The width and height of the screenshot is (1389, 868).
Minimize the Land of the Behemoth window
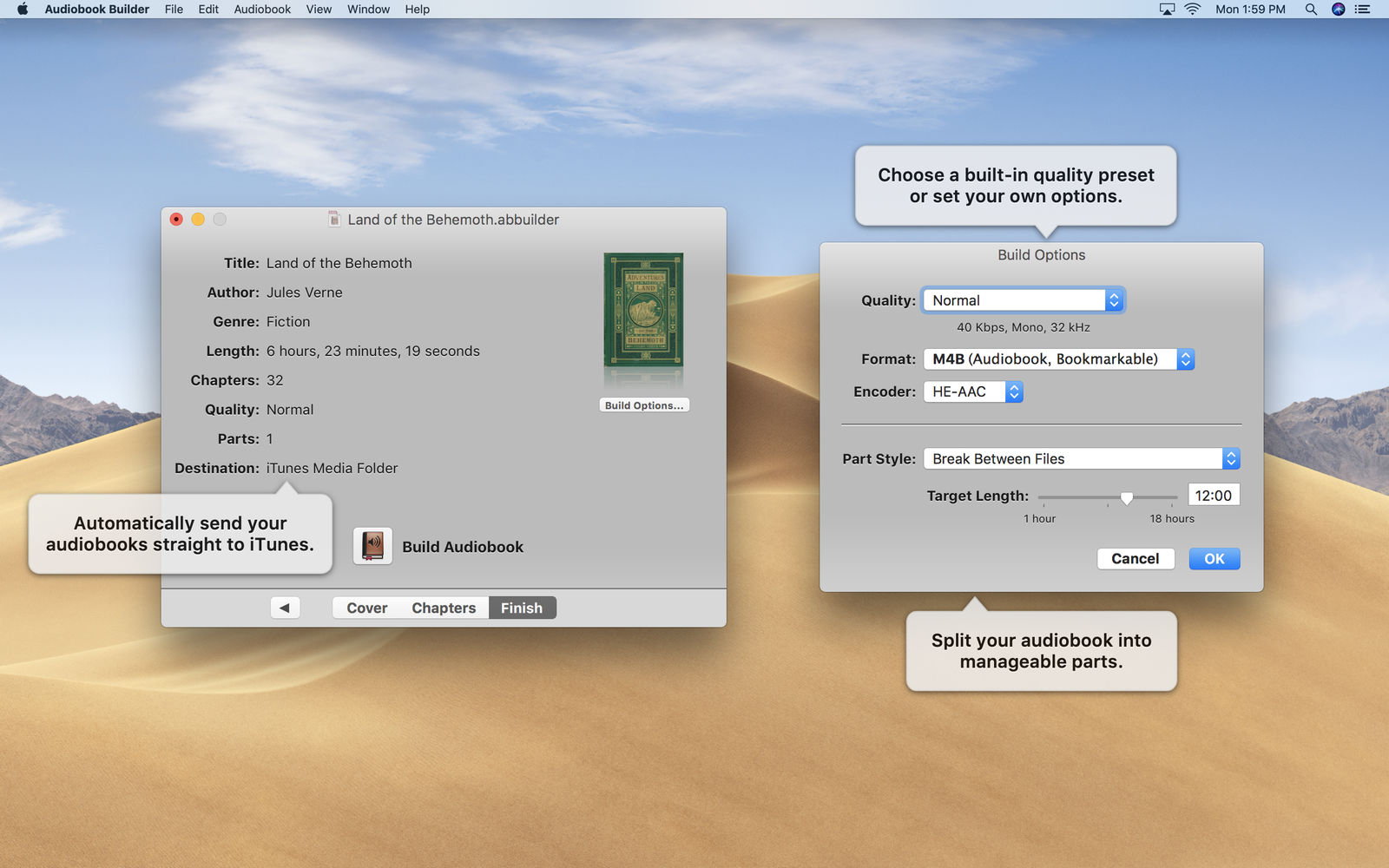198,220
